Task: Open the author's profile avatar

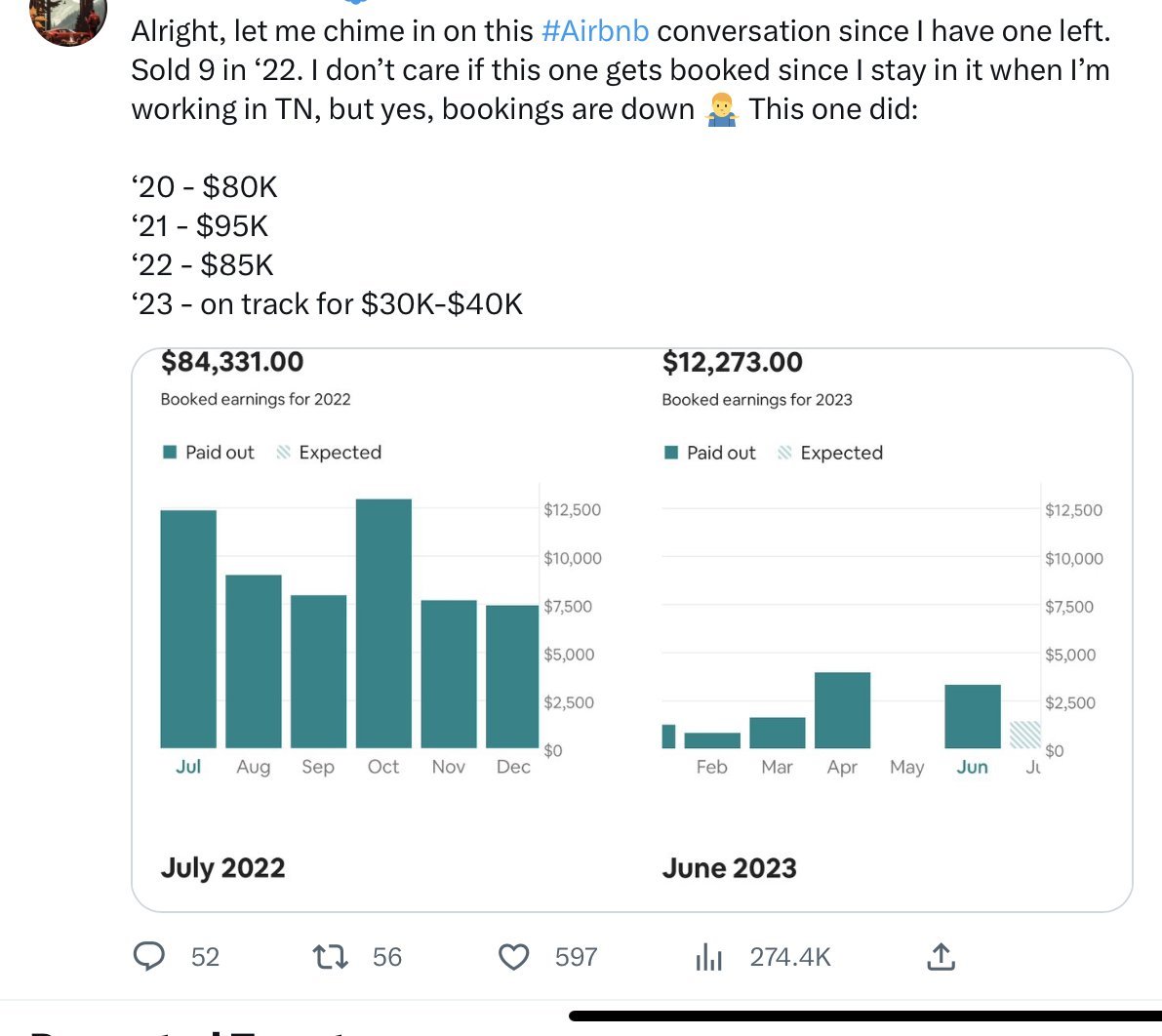Action: tap(68, 18)
